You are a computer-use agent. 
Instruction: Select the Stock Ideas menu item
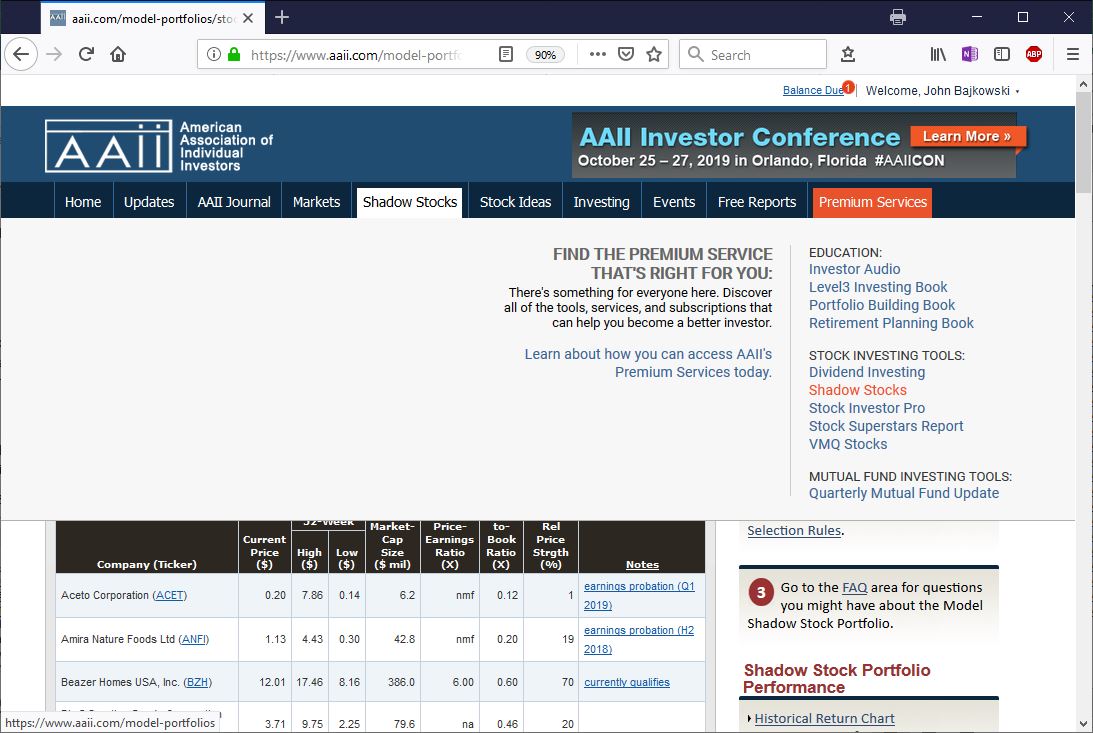[515, 201]
